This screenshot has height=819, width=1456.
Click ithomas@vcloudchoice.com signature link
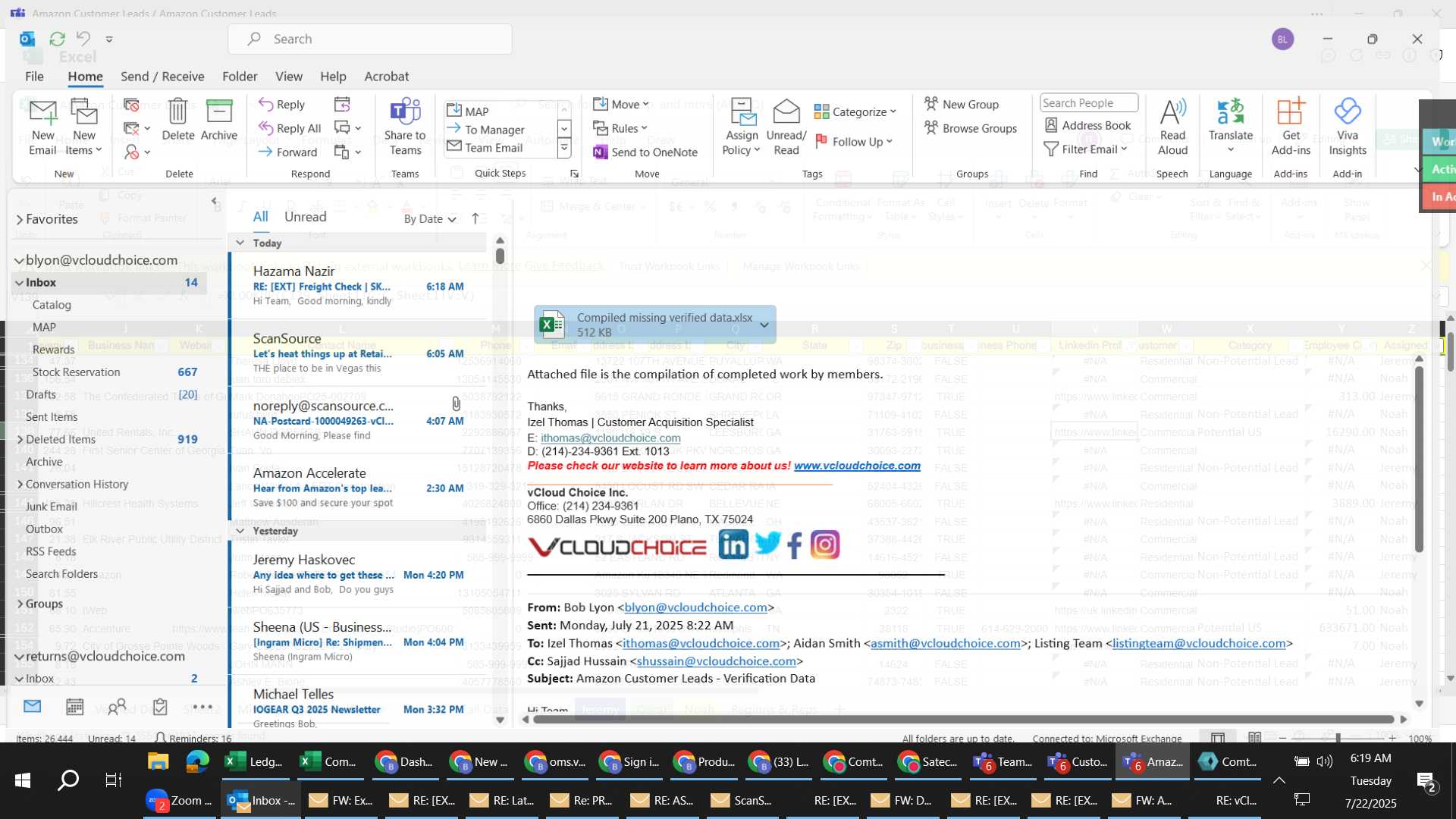pyautogui.click(x=610, y=438)
